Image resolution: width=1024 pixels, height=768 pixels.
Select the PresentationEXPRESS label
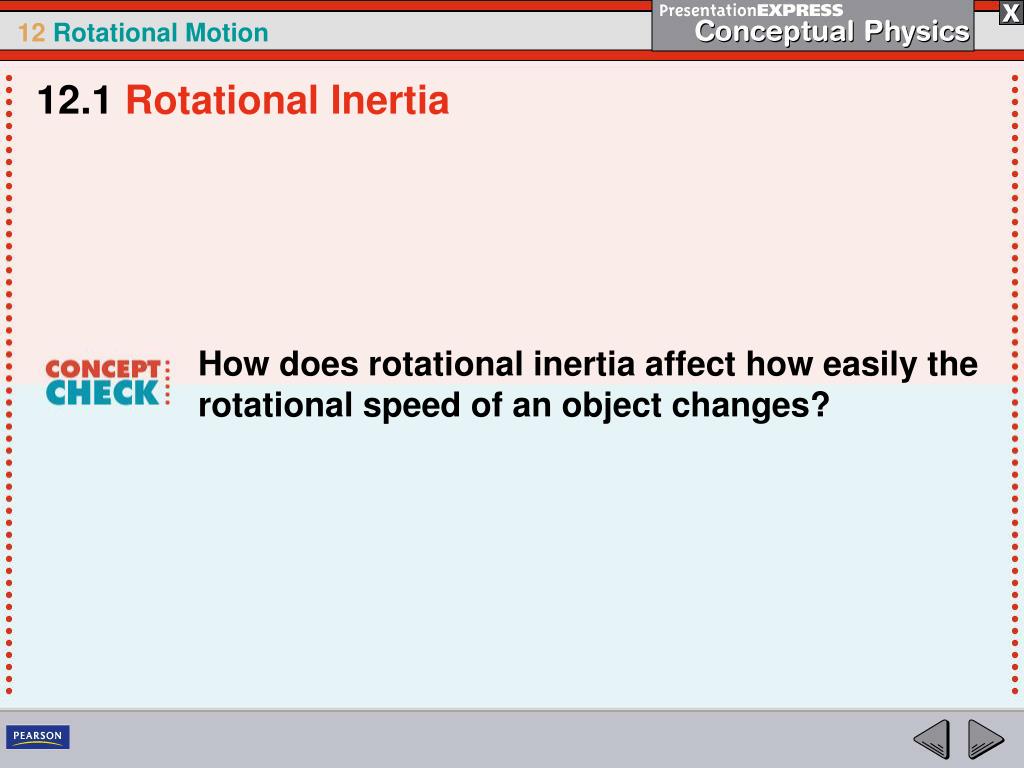click(751, 10)
